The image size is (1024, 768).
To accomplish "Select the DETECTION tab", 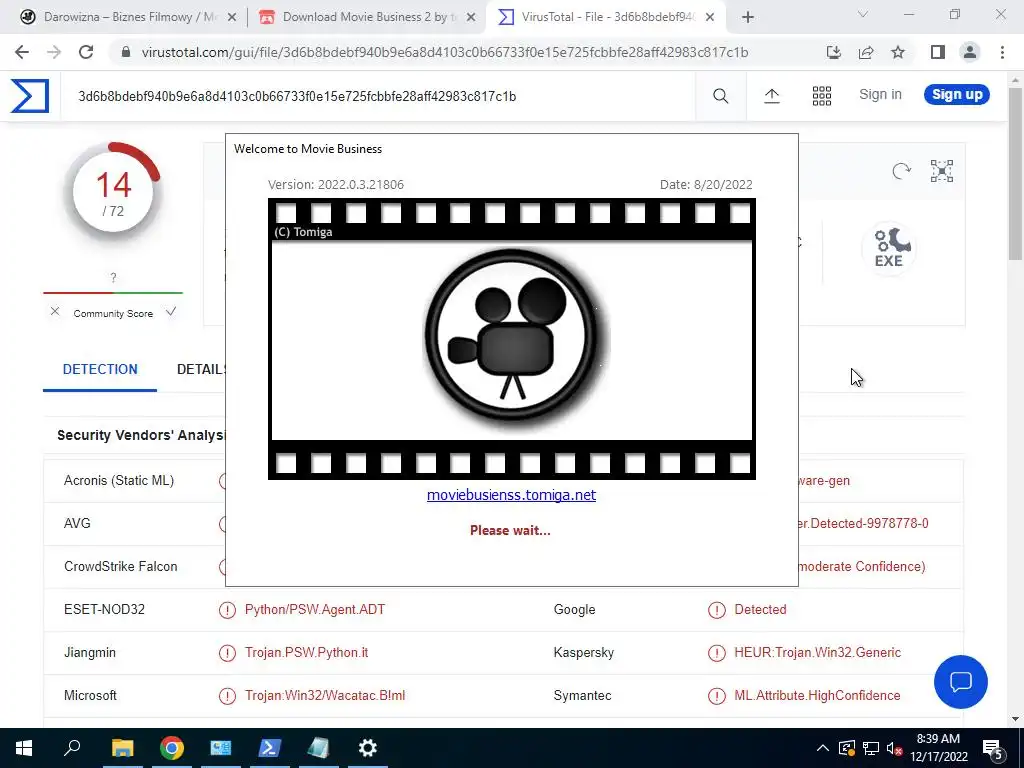I will (100, 370).
